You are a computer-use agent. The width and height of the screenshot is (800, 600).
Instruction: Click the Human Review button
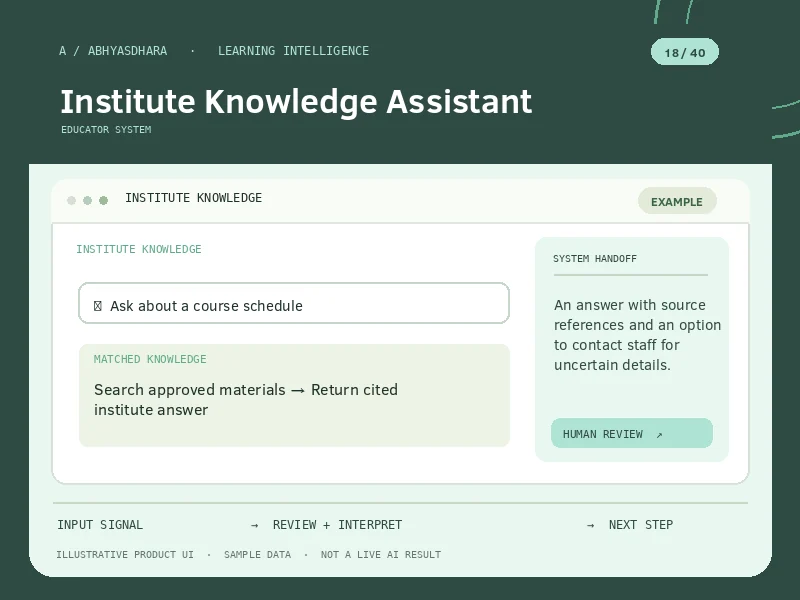(632, 433)
